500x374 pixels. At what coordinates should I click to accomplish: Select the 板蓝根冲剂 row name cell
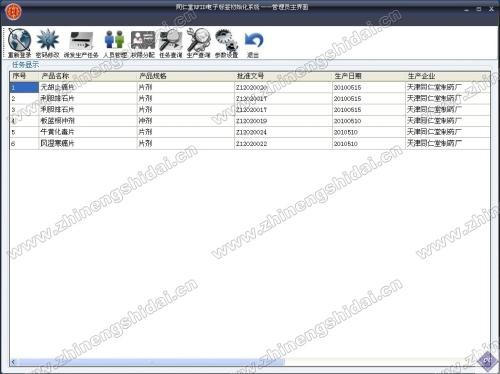(88, 121)
